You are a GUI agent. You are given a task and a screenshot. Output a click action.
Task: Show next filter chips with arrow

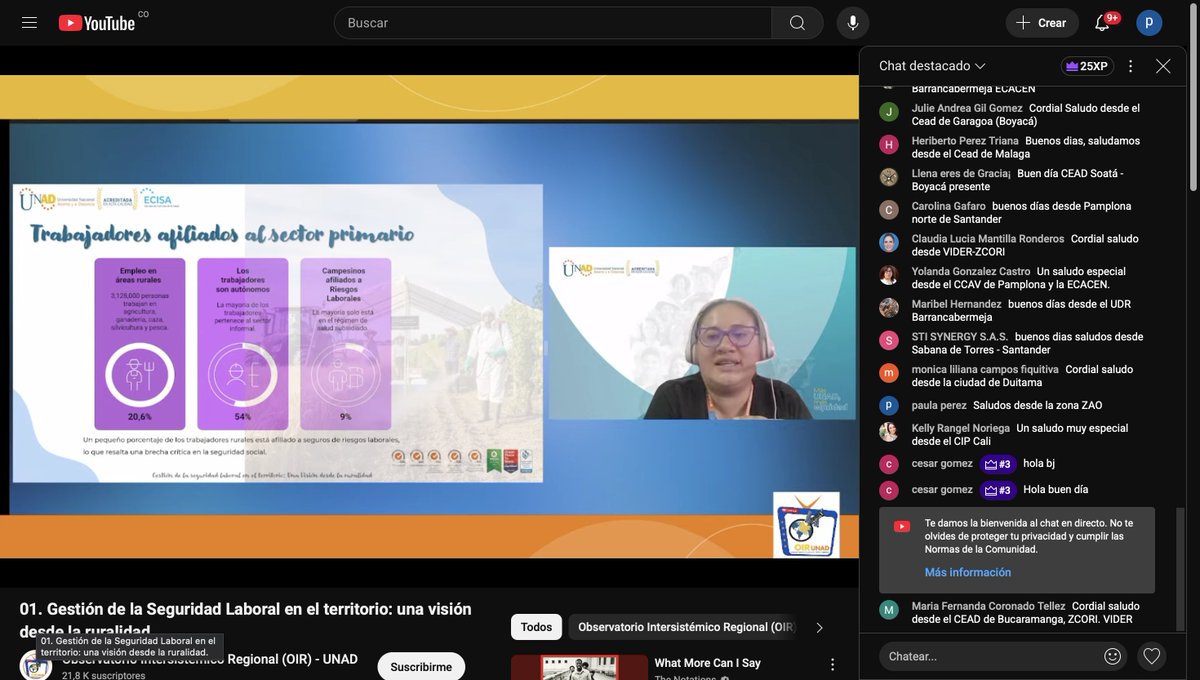coord(819,627)
